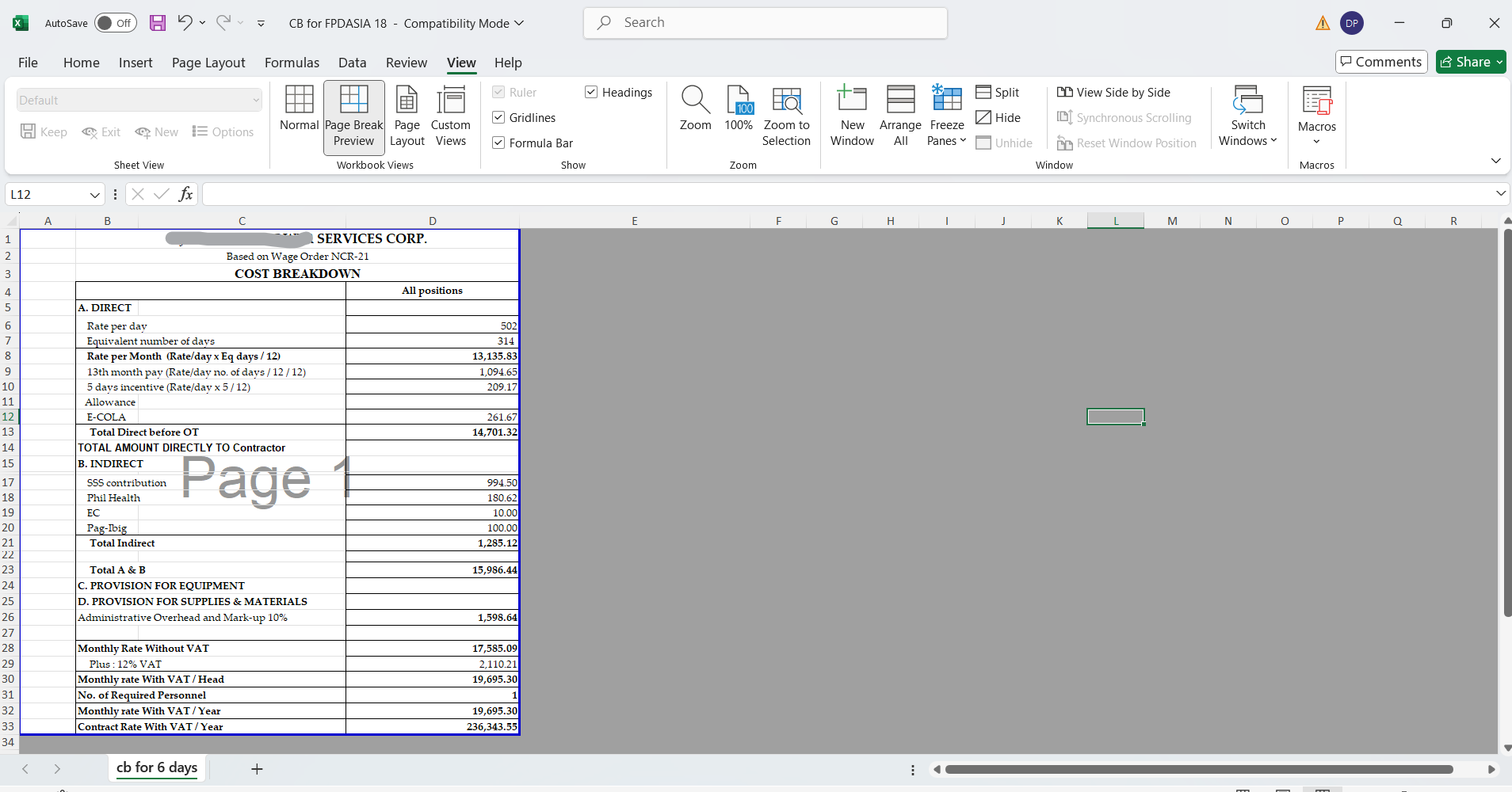Switch to the Data tab

point(352,63)
